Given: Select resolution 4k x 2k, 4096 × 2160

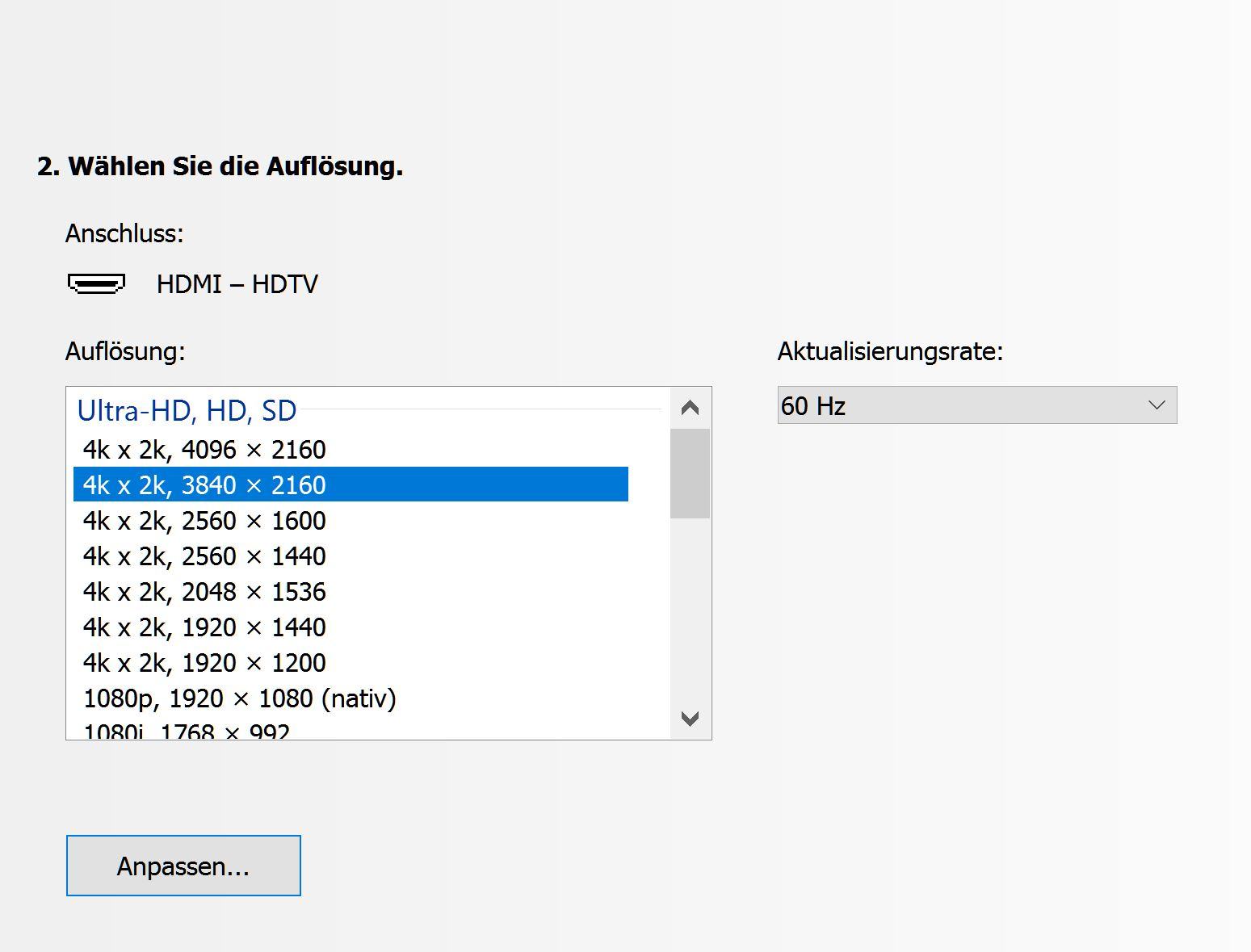Looking at the screenshot, I should [204, 450].
